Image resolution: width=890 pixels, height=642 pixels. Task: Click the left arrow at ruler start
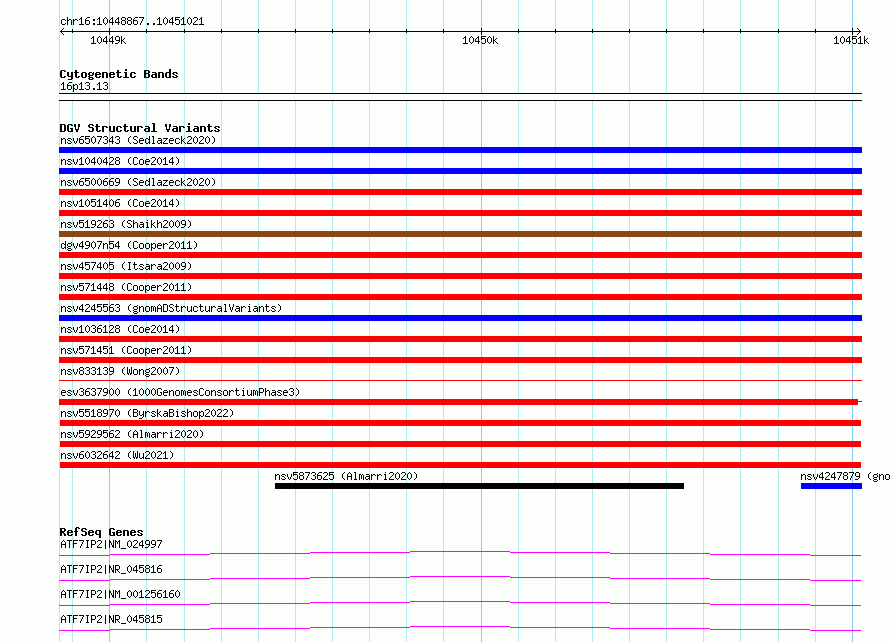click(x=64, y=31)
